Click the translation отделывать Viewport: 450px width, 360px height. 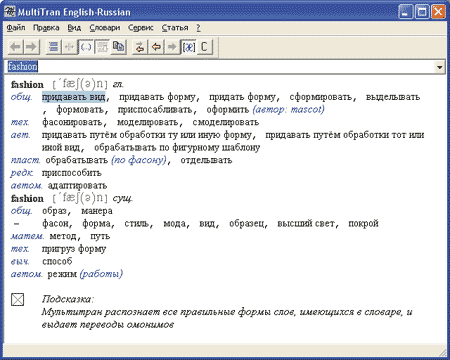click(x=206, y=160)
